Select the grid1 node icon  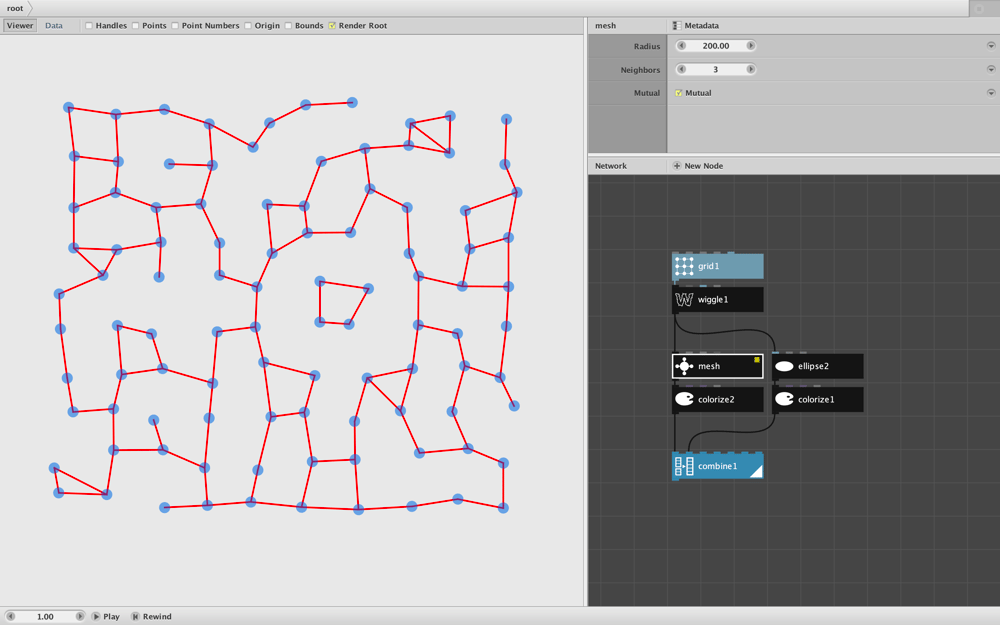684,266
